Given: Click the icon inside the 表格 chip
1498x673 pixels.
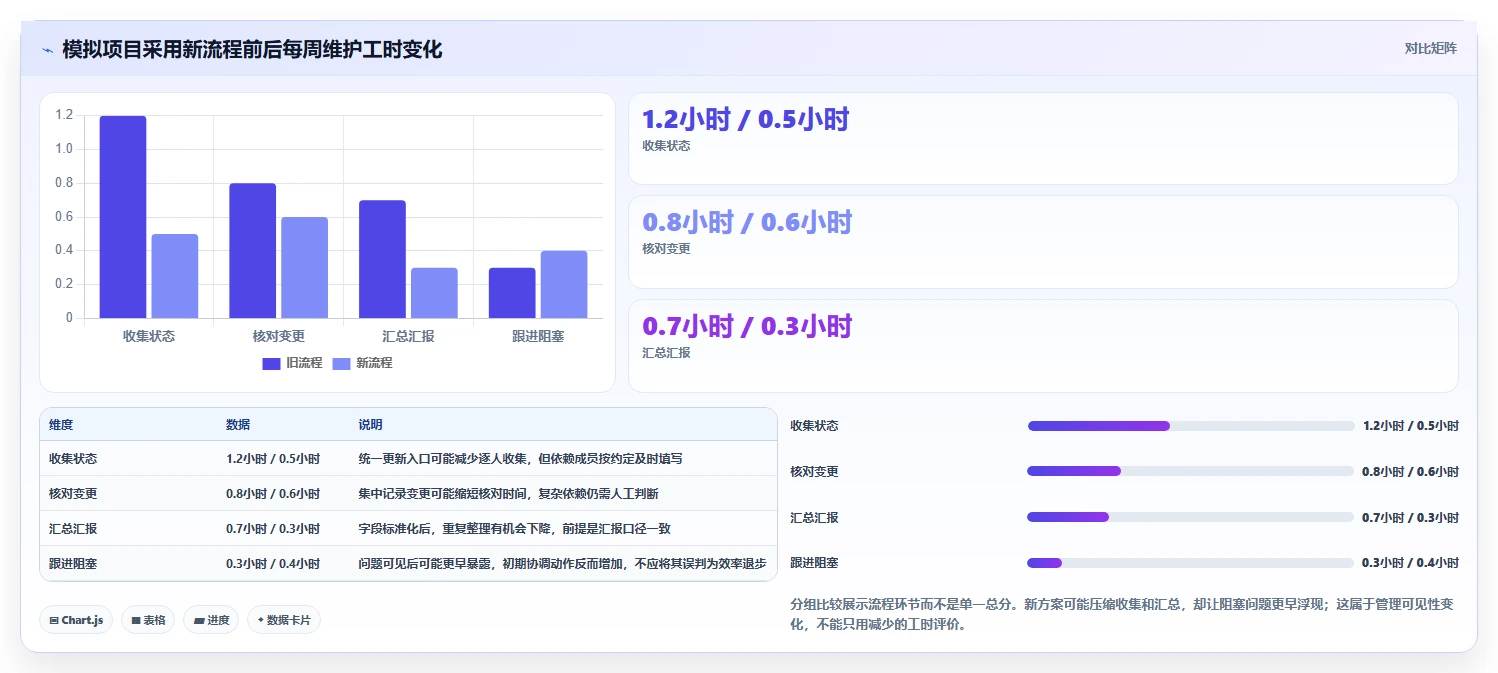Looking at the screenshot, I should click(x=136, y=621).
